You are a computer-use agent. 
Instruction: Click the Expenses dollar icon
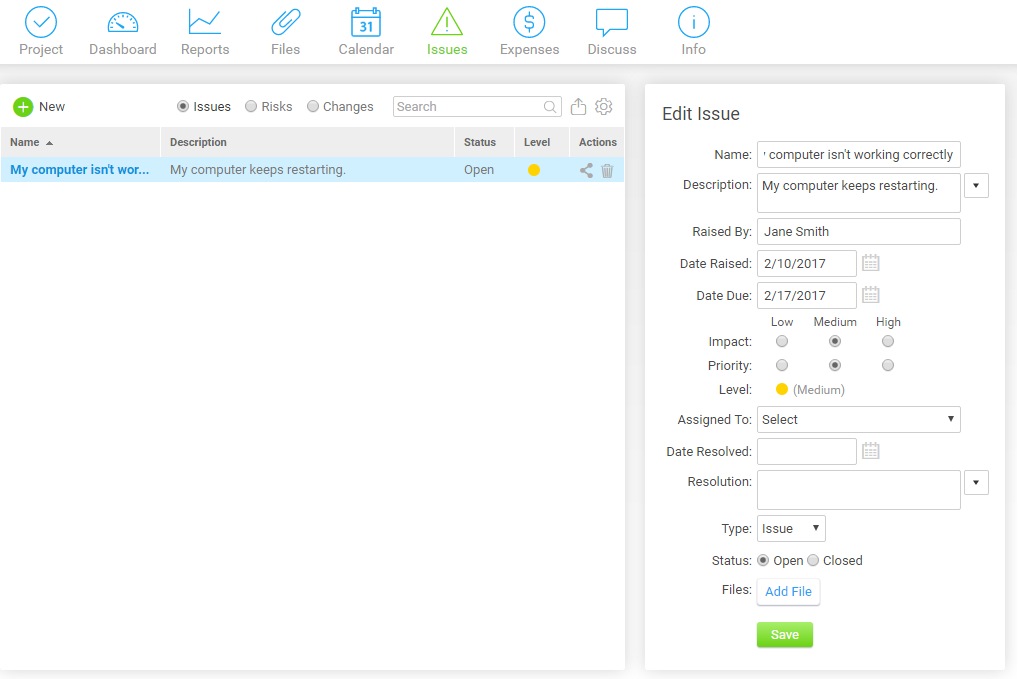(x=529, y=22)
